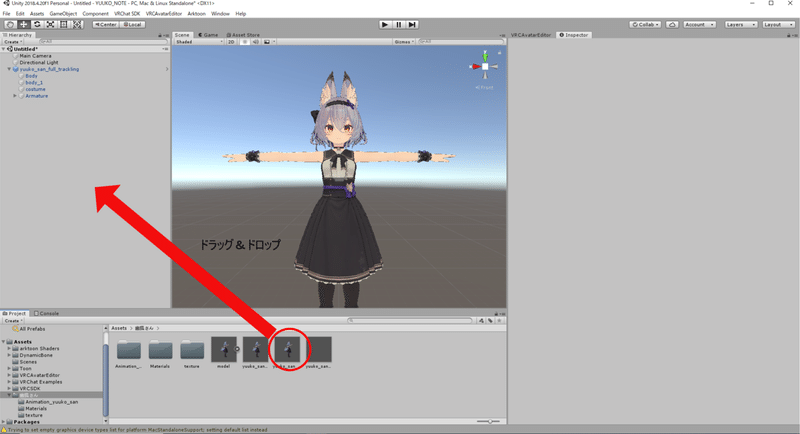Open the texture folder thumbnail

(192, 350)
